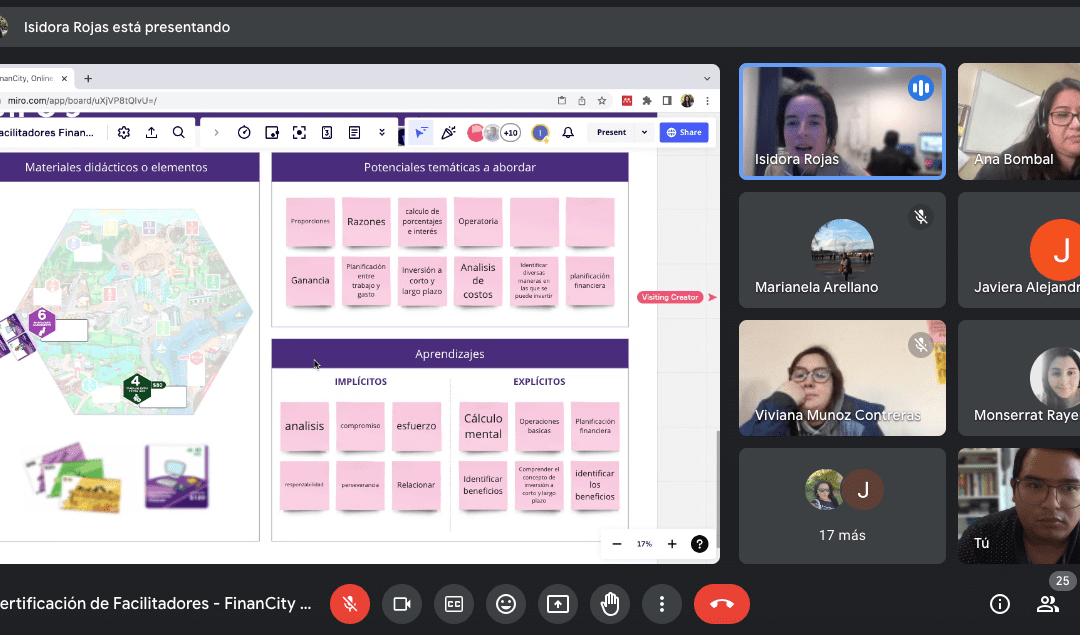Screen dimensions: 1080x635
Task: Open the Miro timer tool
Action: [x=244, y=132]
